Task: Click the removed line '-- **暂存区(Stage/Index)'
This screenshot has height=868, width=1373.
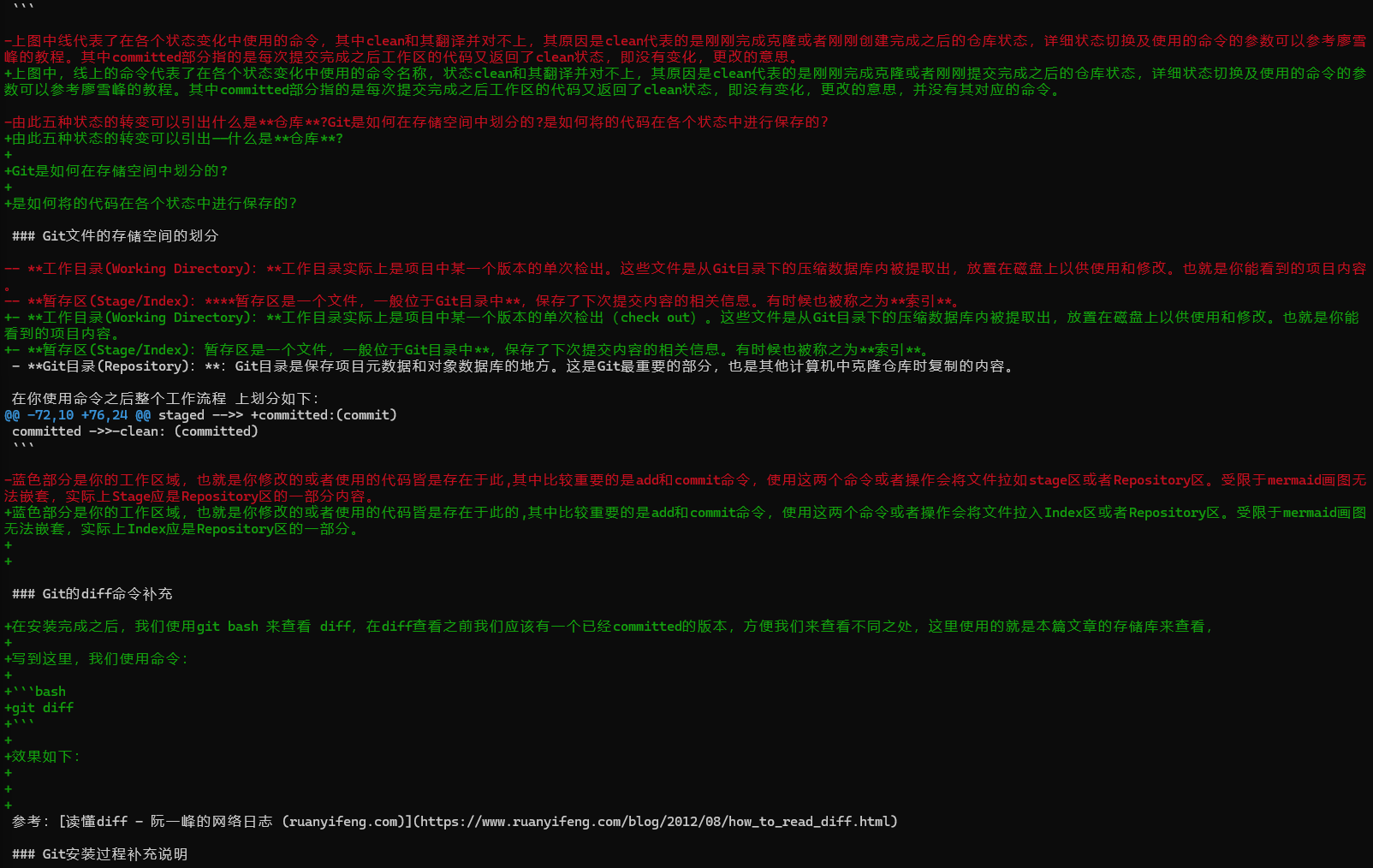Action: click(x=484, y=300)
